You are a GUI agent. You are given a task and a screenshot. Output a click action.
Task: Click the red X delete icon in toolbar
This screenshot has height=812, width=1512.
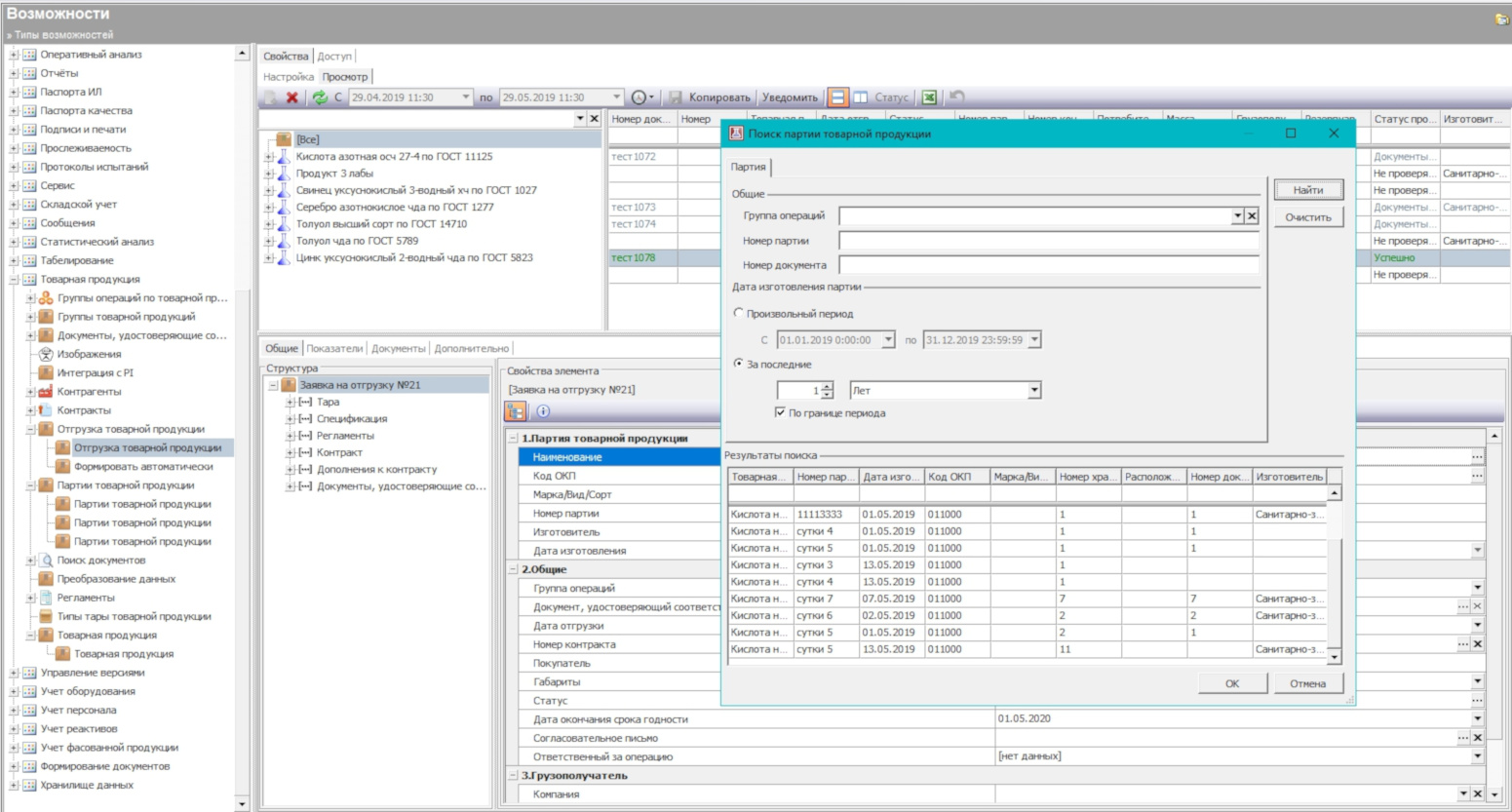[x=291, y=97]
